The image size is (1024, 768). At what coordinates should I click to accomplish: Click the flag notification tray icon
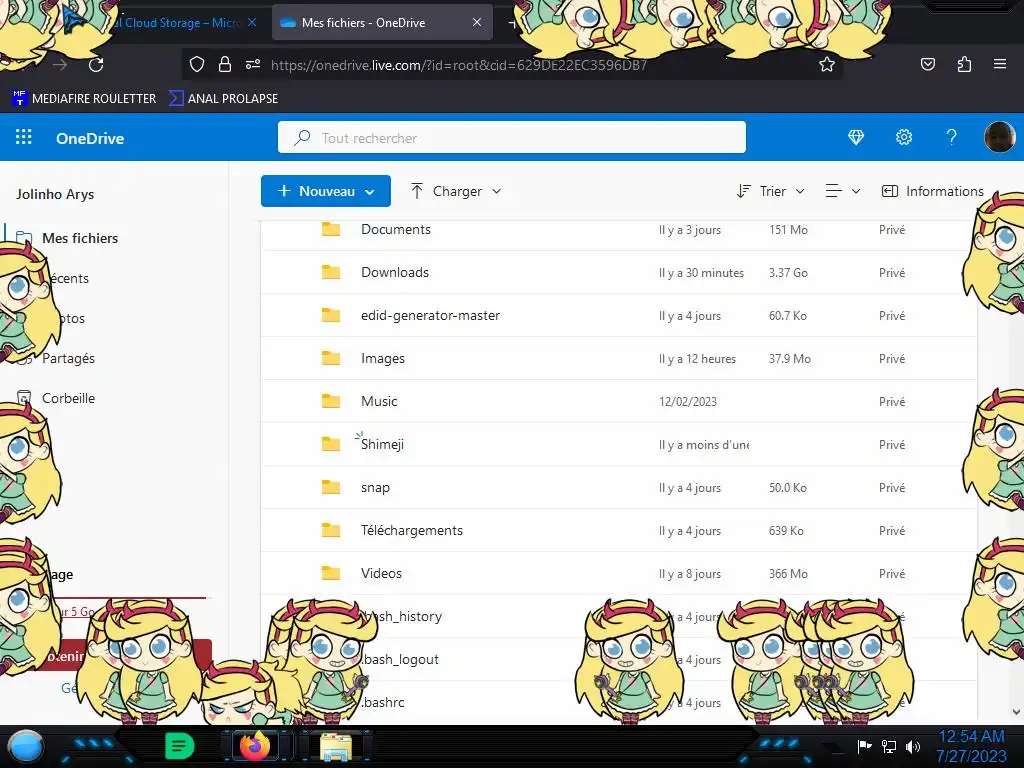pyautogui.click(x=865, y=746)
